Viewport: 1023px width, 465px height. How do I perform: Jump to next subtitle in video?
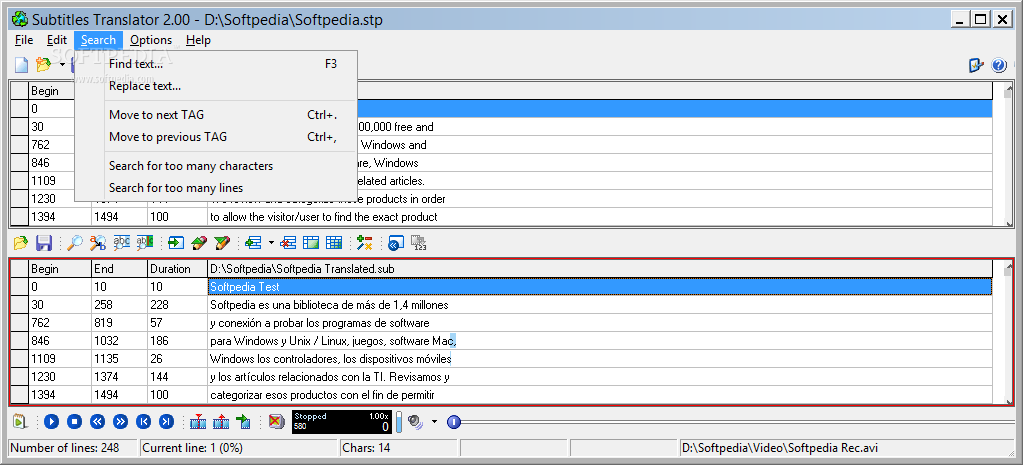pyautogui.click(x=166, y=422)
